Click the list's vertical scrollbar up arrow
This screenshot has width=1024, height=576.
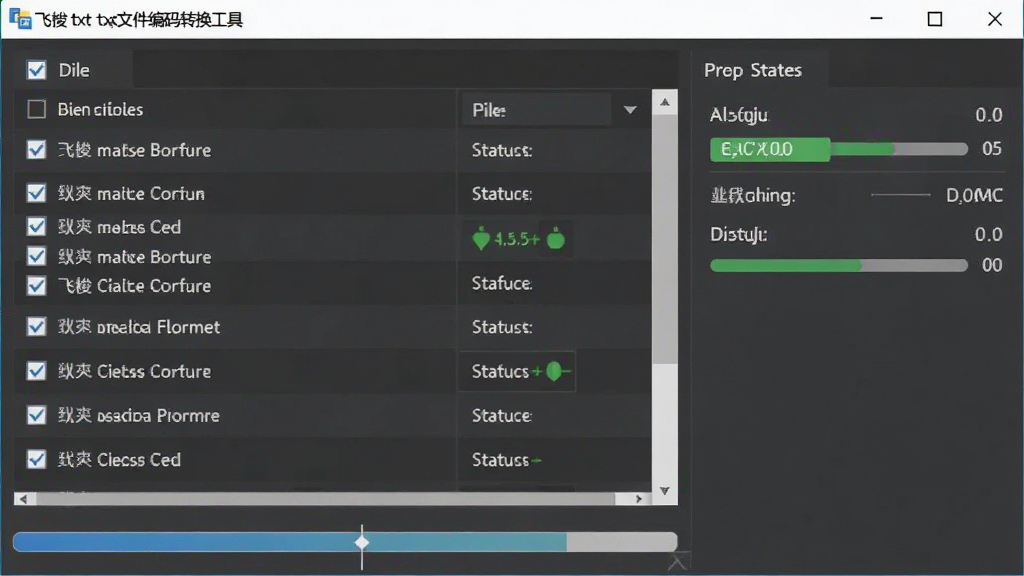(664, 102)
